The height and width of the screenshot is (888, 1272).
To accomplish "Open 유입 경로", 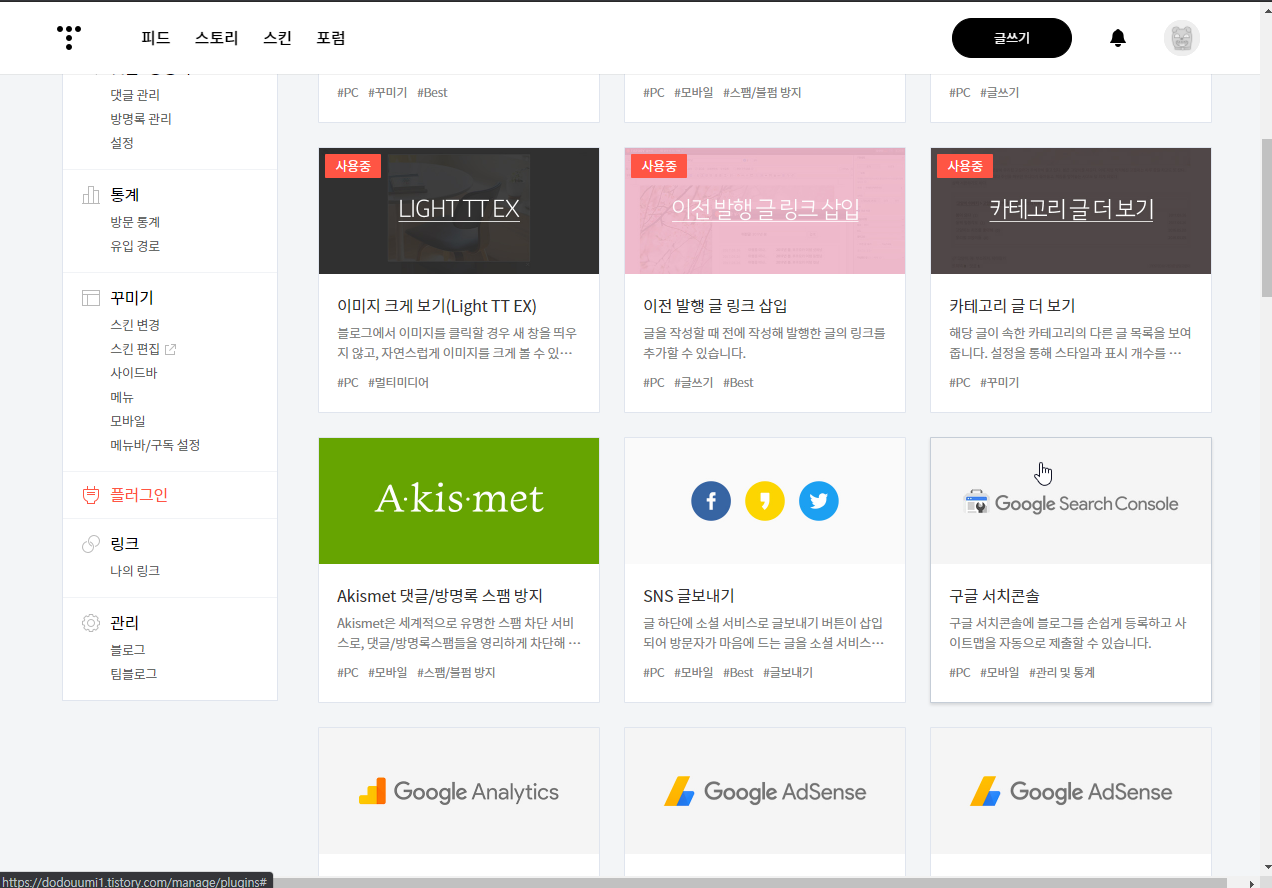I will (135, 246).
